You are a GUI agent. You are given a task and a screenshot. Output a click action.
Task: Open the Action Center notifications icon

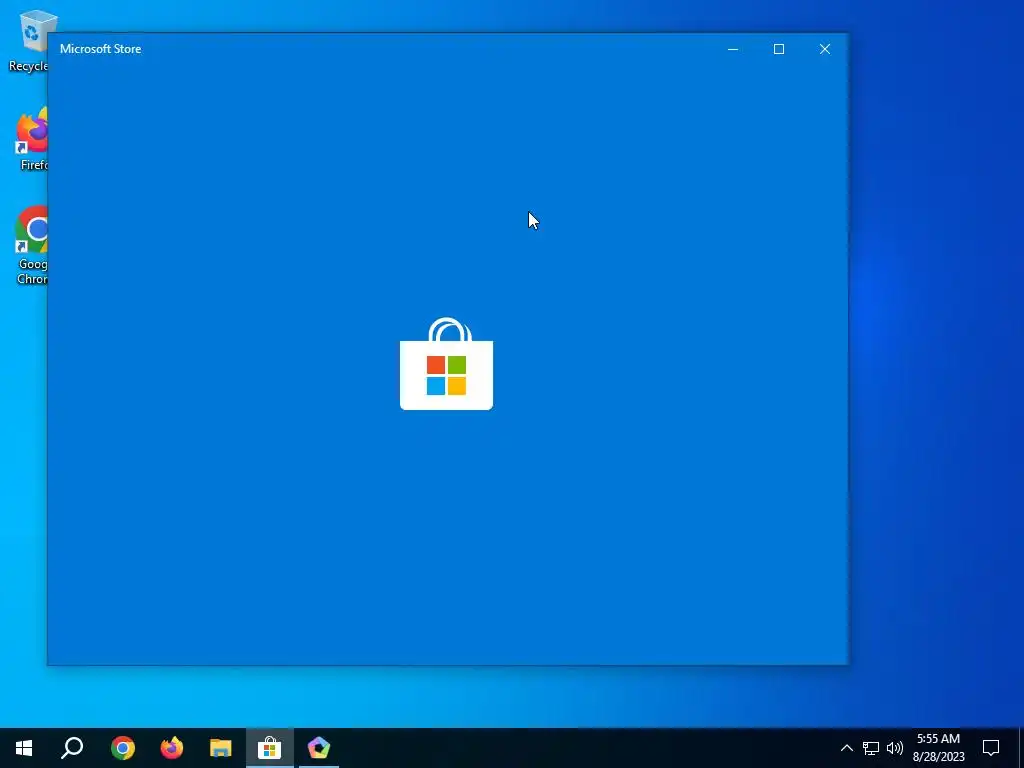(991, 748)
